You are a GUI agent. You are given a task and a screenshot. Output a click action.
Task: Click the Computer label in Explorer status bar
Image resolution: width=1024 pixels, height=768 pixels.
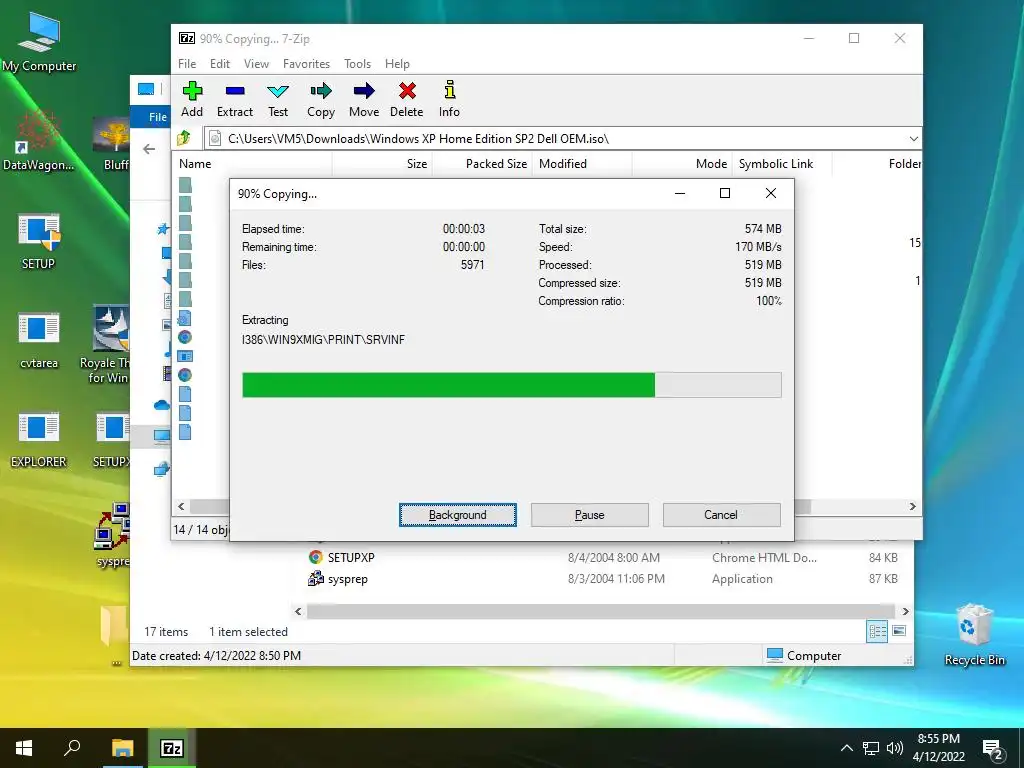pos(814,656)
